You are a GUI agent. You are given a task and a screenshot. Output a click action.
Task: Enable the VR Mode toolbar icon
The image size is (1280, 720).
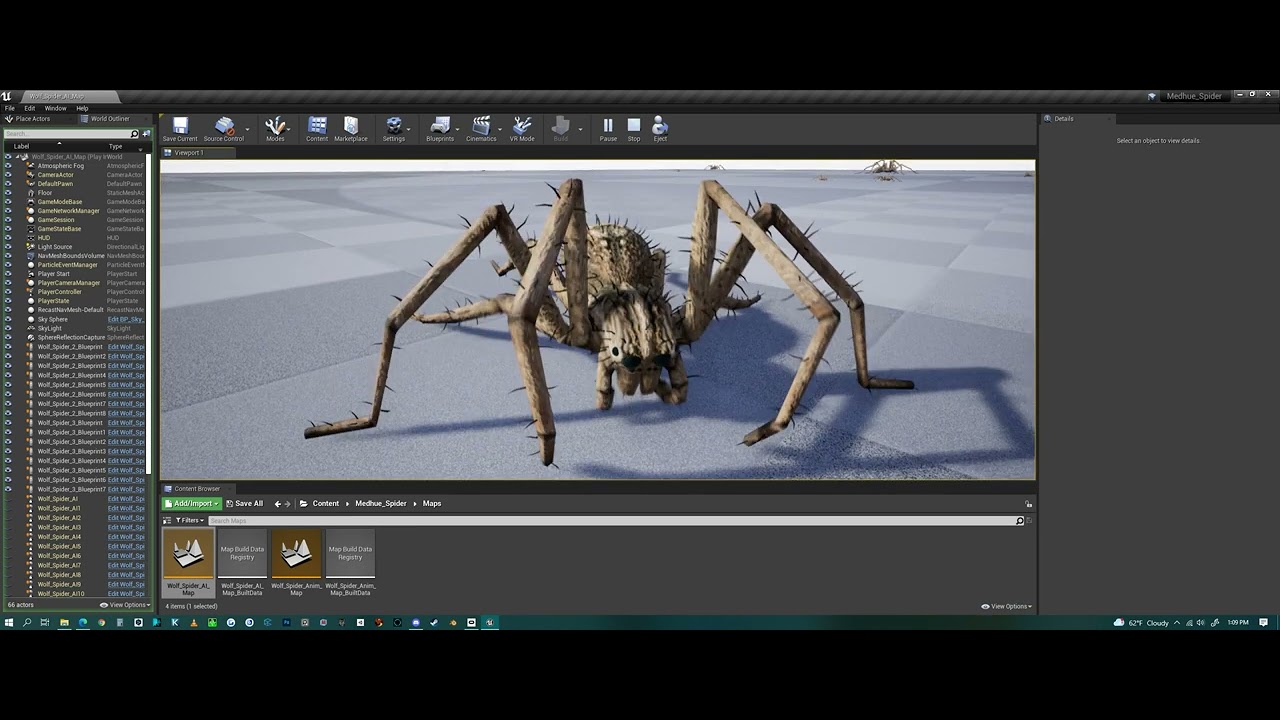[x=522, y=129]
